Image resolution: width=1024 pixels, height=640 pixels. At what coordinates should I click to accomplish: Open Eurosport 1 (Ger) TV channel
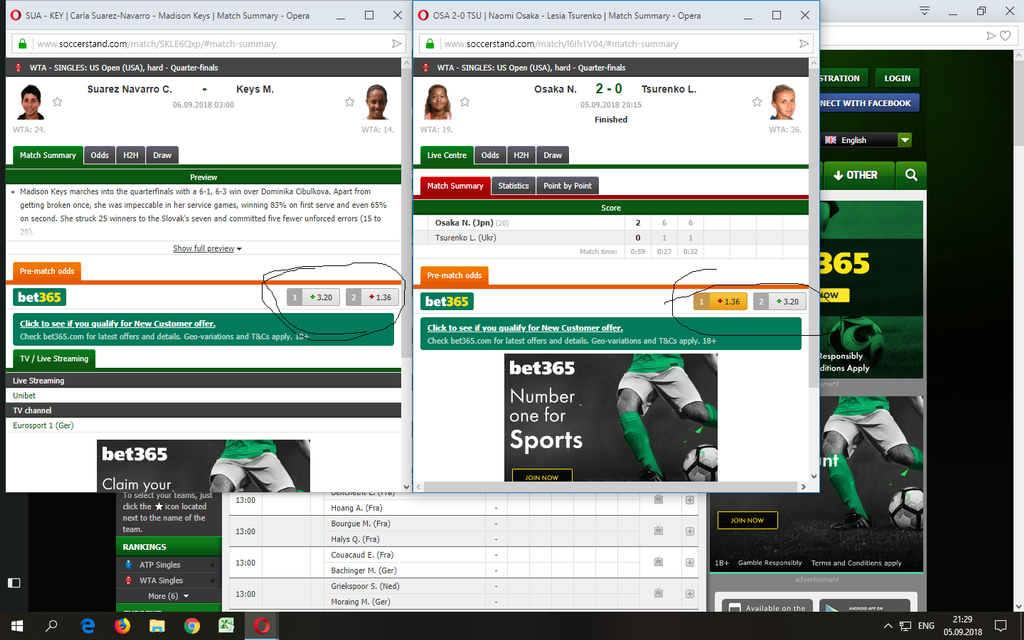pyautogui.click(x=43, y=426)
